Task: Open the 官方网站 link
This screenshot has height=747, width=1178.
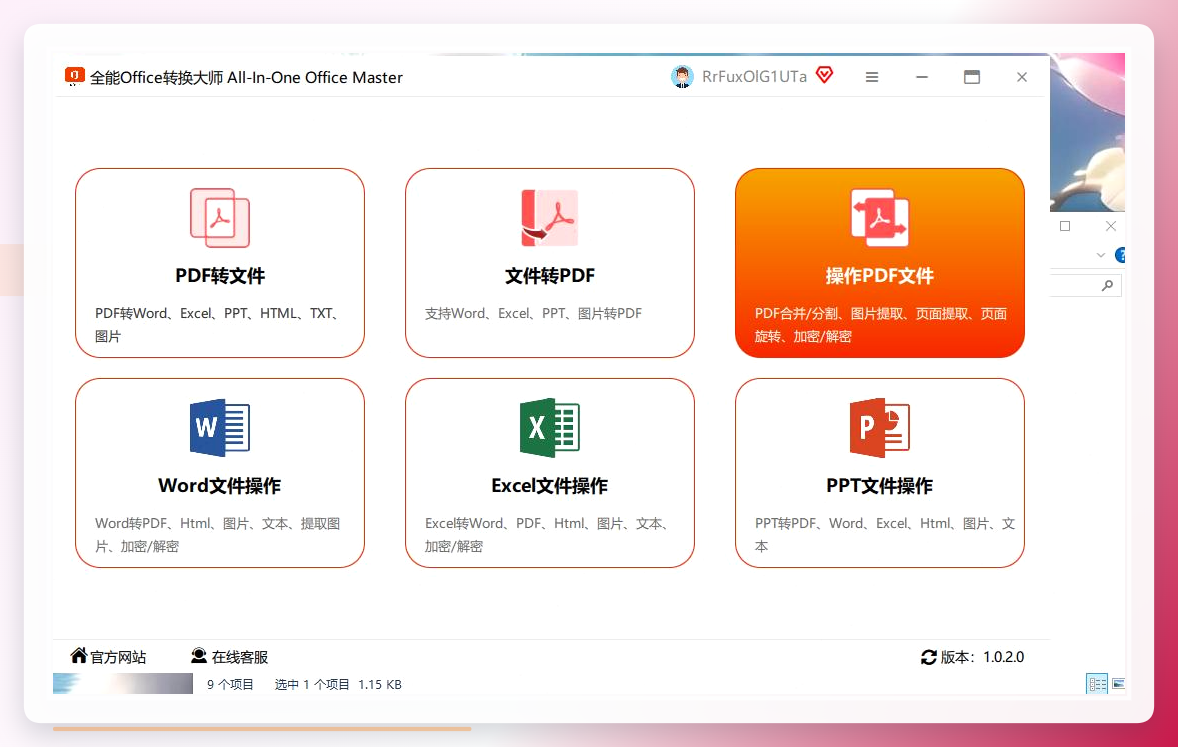Action: (x=108, y=656)
